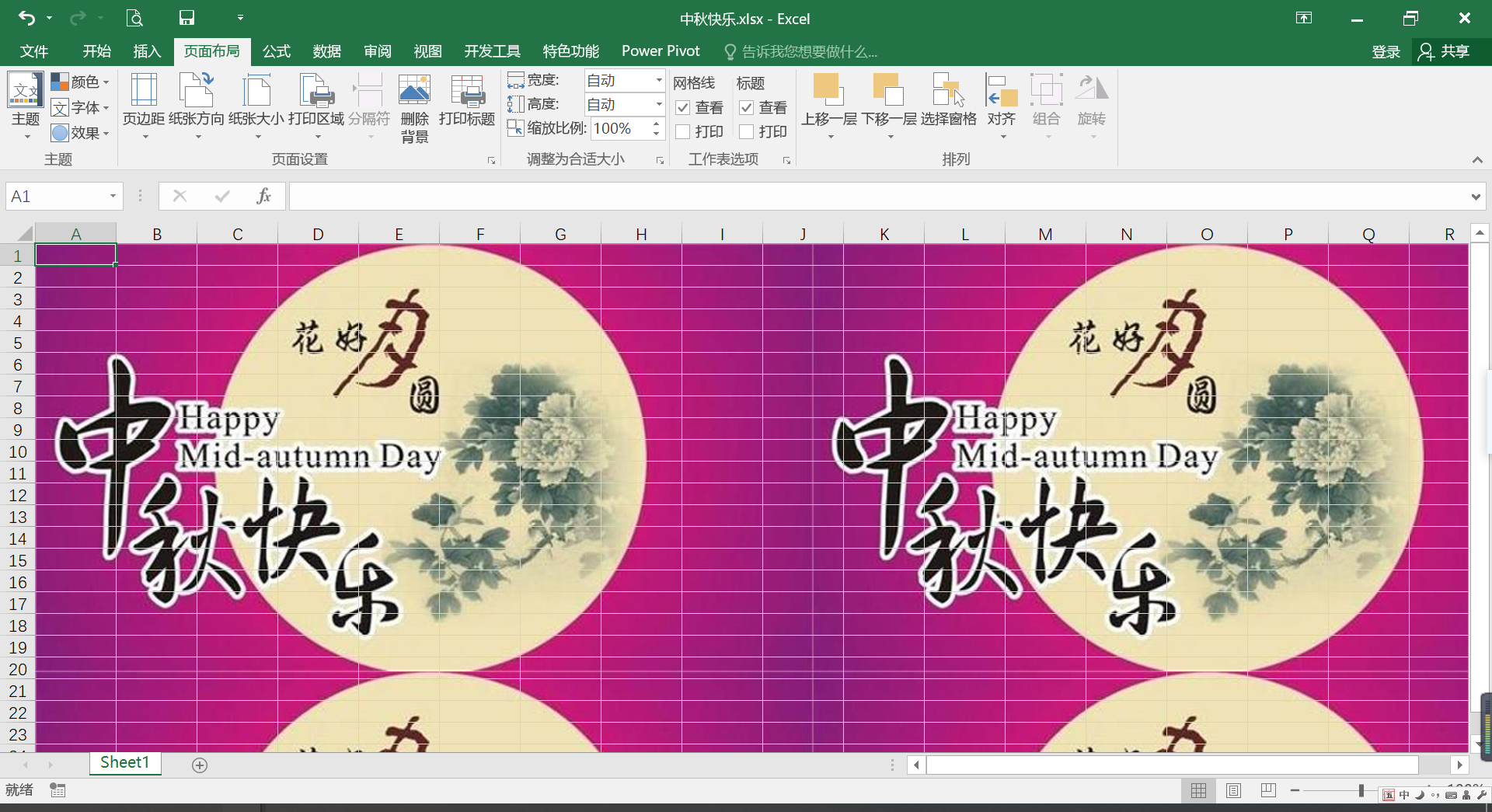Open the Developer (开发工具) tab
The image size is (1492, 812).
(493, 51)
